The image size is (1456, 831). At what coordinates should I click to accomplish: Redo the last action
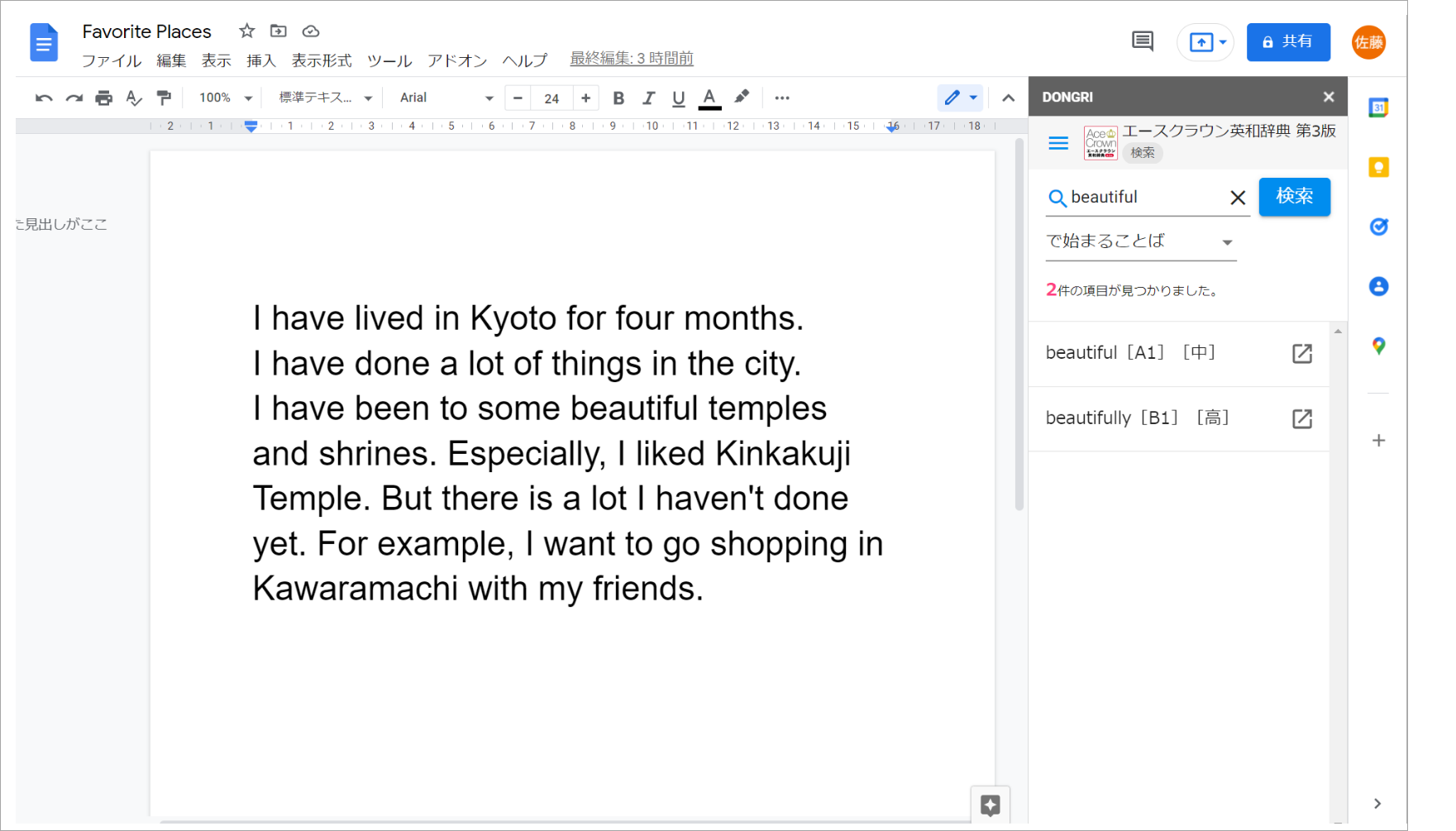point(74,98)
